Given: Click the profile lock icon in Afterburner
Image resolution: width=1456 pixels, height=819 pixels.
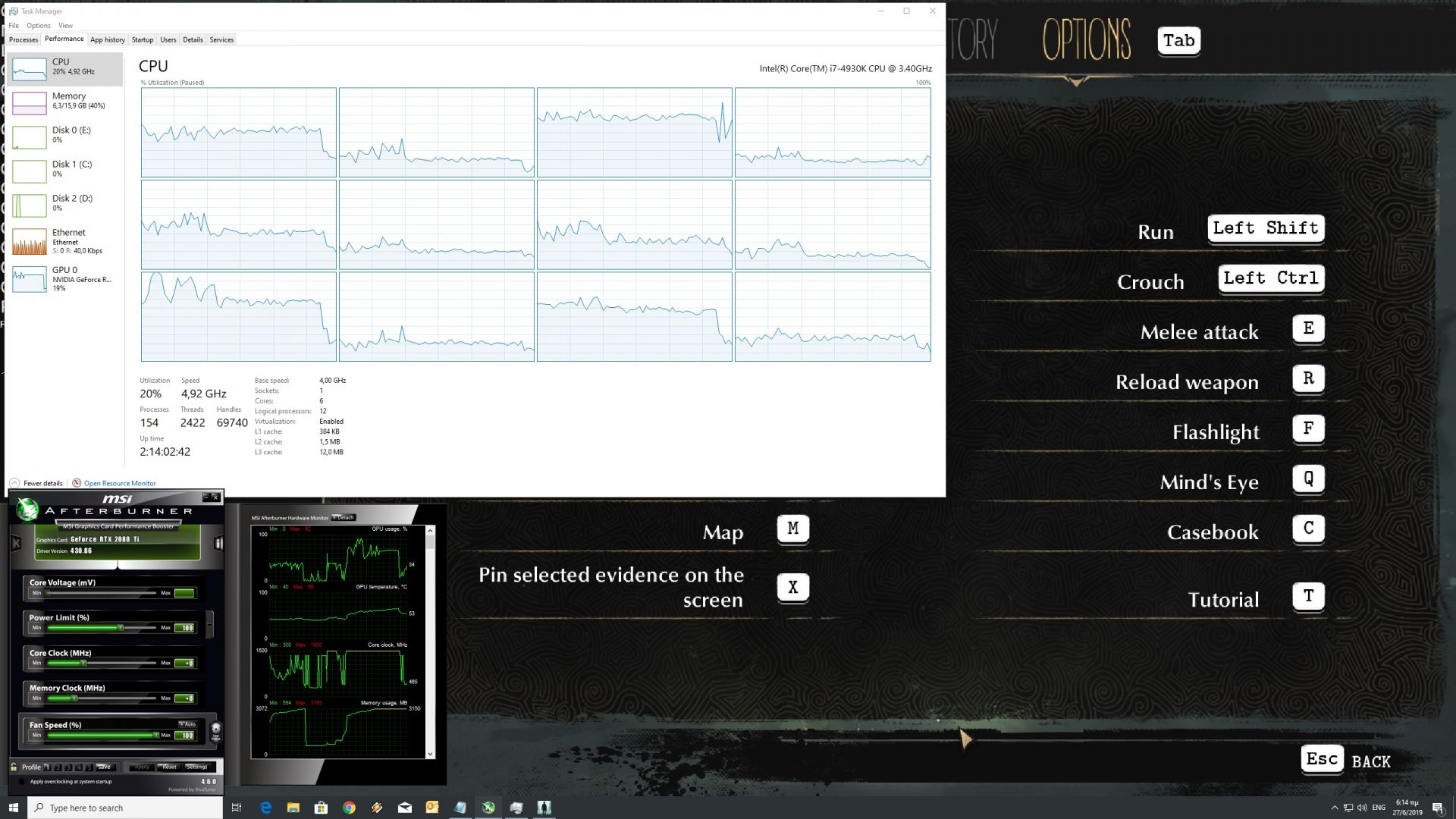Looking at the screenshot, I should pyautogui.click(x=14, y=767).
